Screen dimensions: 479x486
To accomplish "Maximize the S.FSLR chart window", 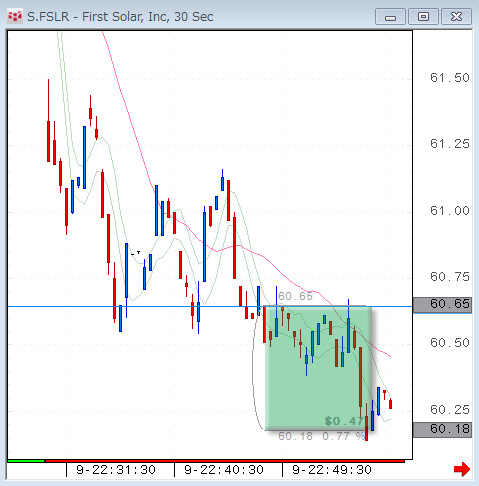I will pos(423,17).
